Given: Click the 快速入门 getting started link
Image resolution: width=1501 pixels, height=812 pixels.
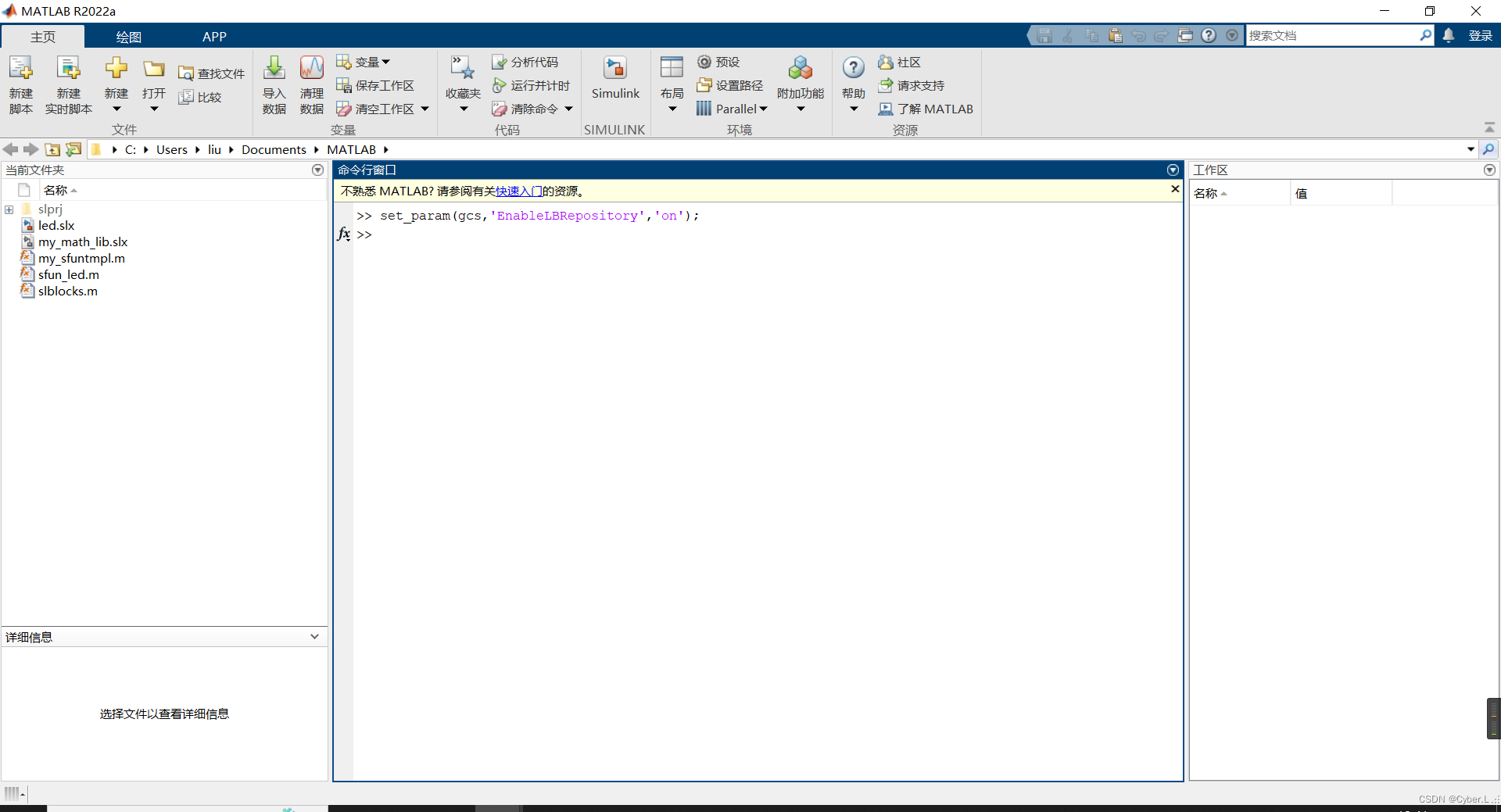Looking at the screenshot, I should [x=519, y=191].
